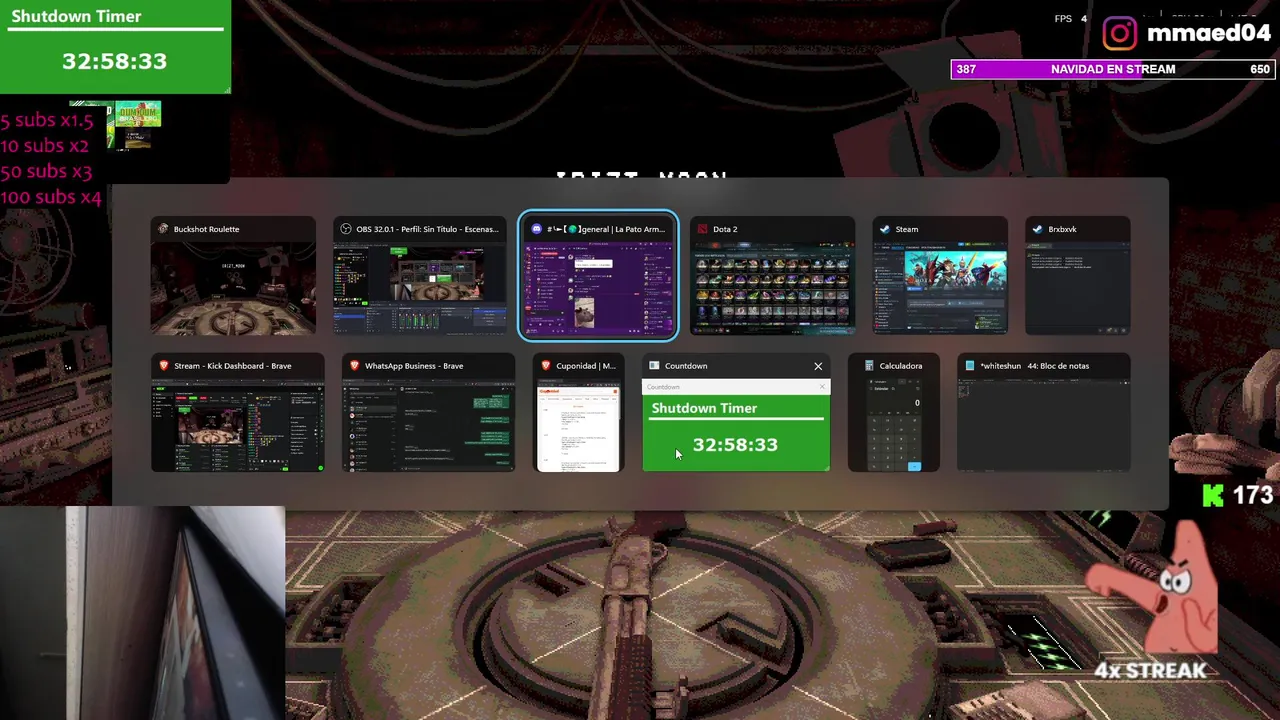
Task: Click the green Kick logo next to 173
Action: 1213,496
